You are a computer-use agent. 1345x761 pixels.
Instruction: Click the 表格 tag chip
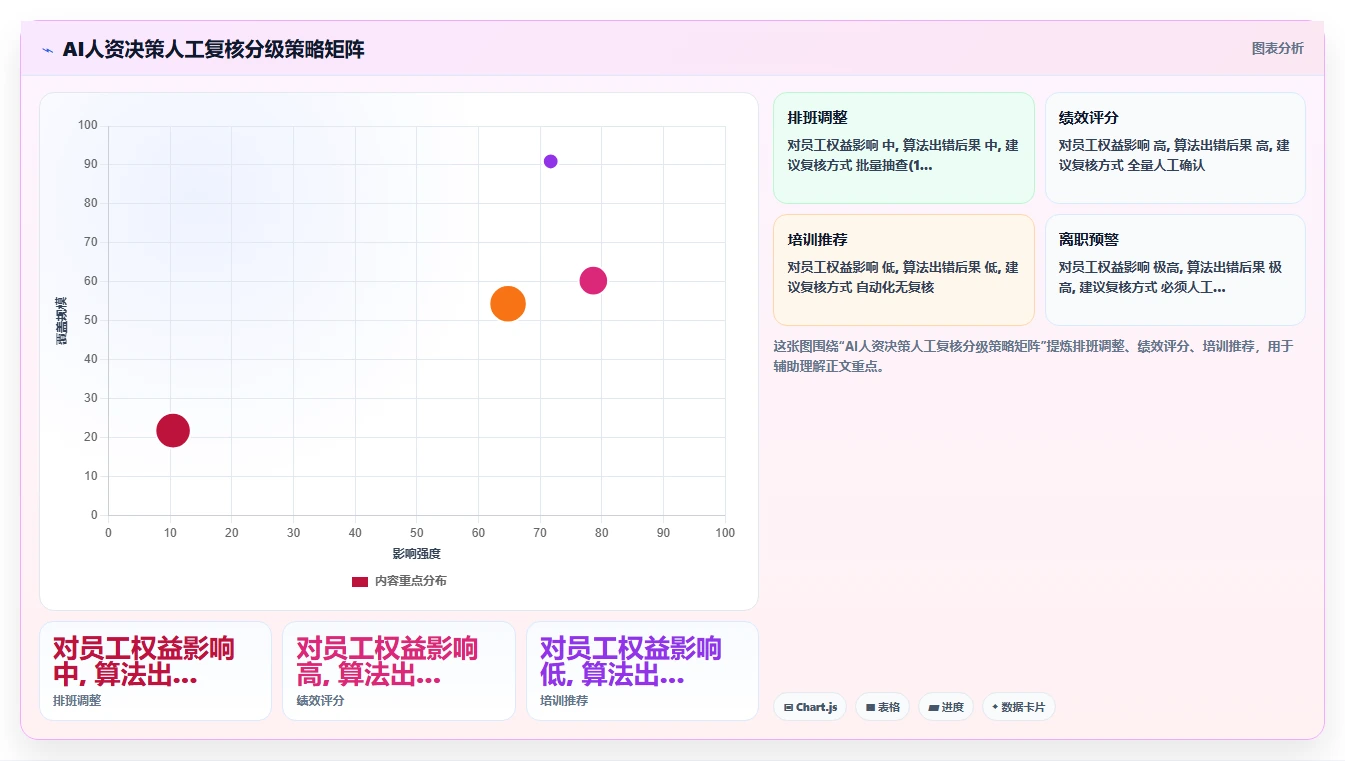click(883, 707)
